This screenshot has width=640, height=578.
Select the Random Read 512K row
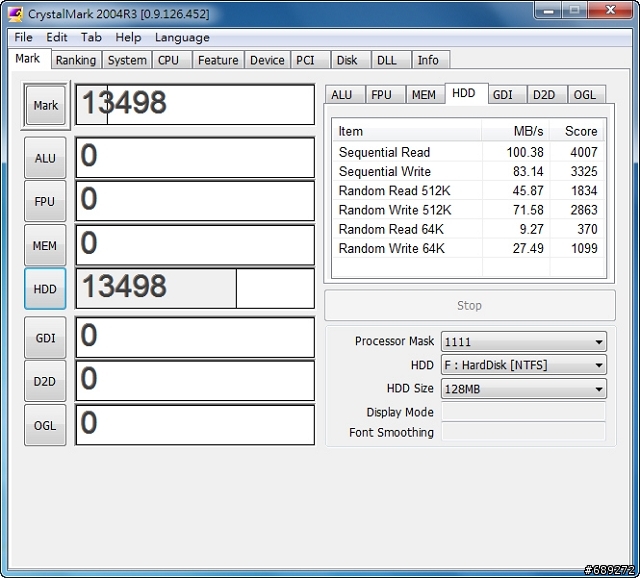(x=468, y=191)
